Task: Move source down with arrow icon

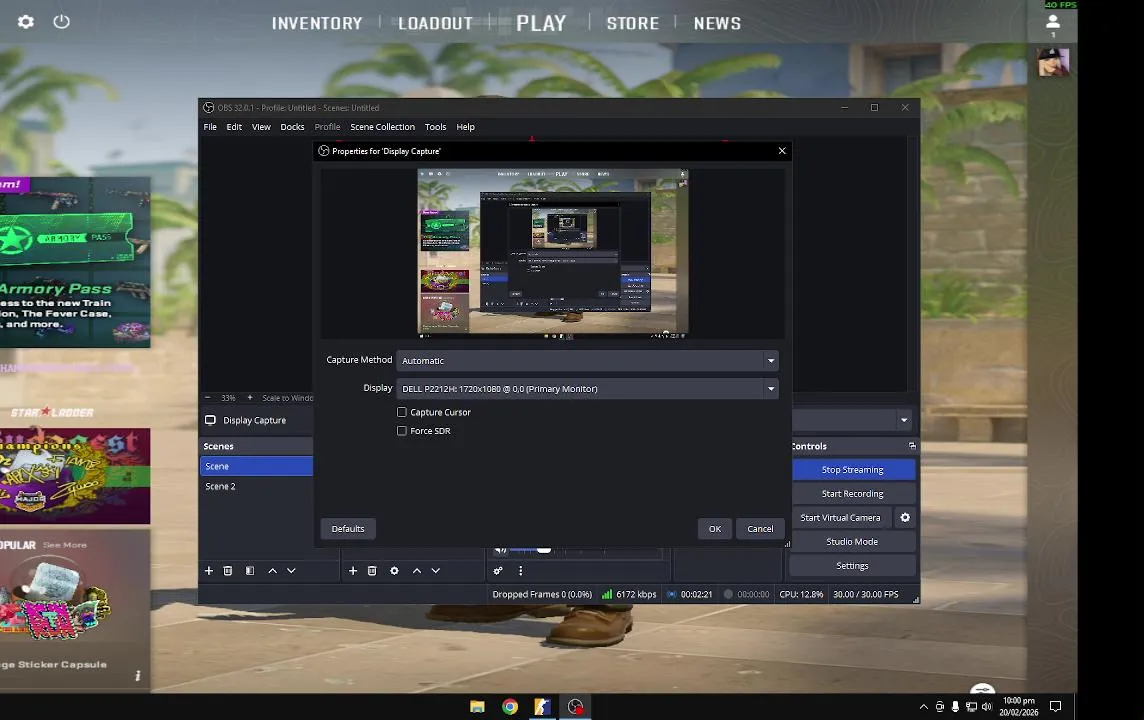Action: [436, 570]
